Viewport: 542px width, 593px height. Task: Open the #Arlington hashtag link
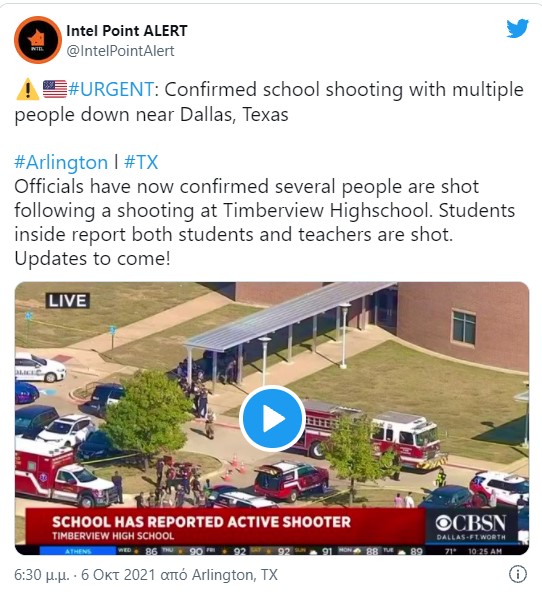pos(61,163)
